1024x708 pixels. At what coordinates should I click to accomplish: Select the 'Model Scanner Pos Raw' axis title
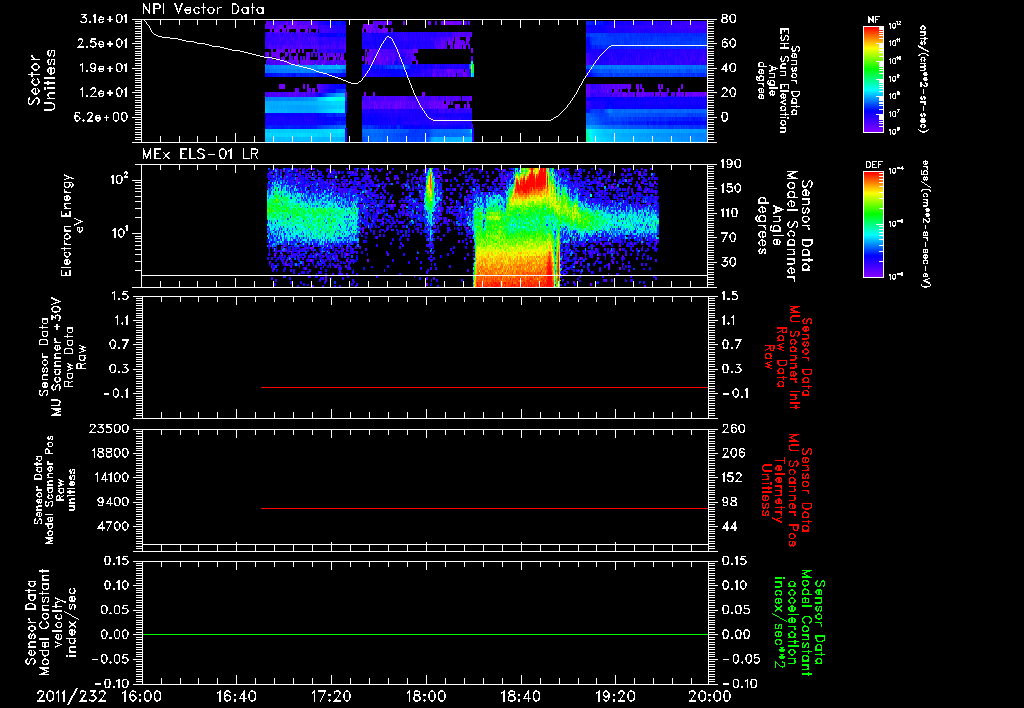point(54,490)
